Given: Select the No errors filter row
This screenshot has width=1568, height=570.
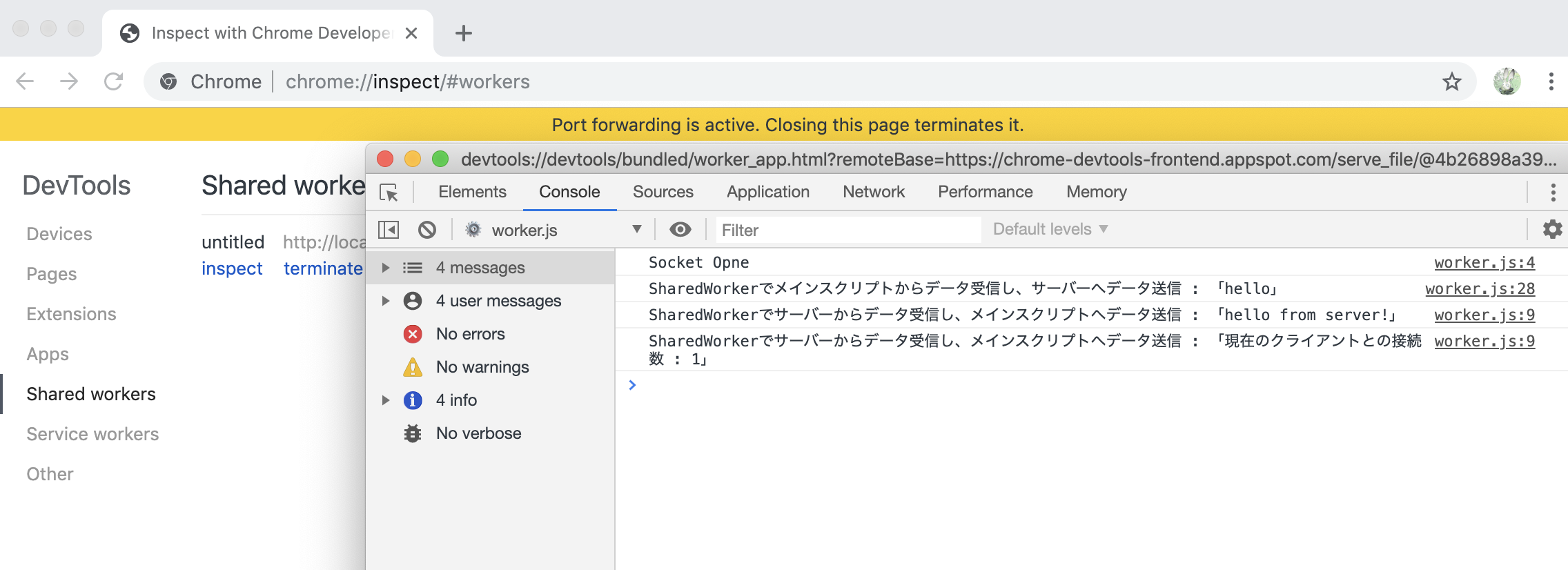Looking at the screenshot, I should pyautogui.click(x=490, y=334).
